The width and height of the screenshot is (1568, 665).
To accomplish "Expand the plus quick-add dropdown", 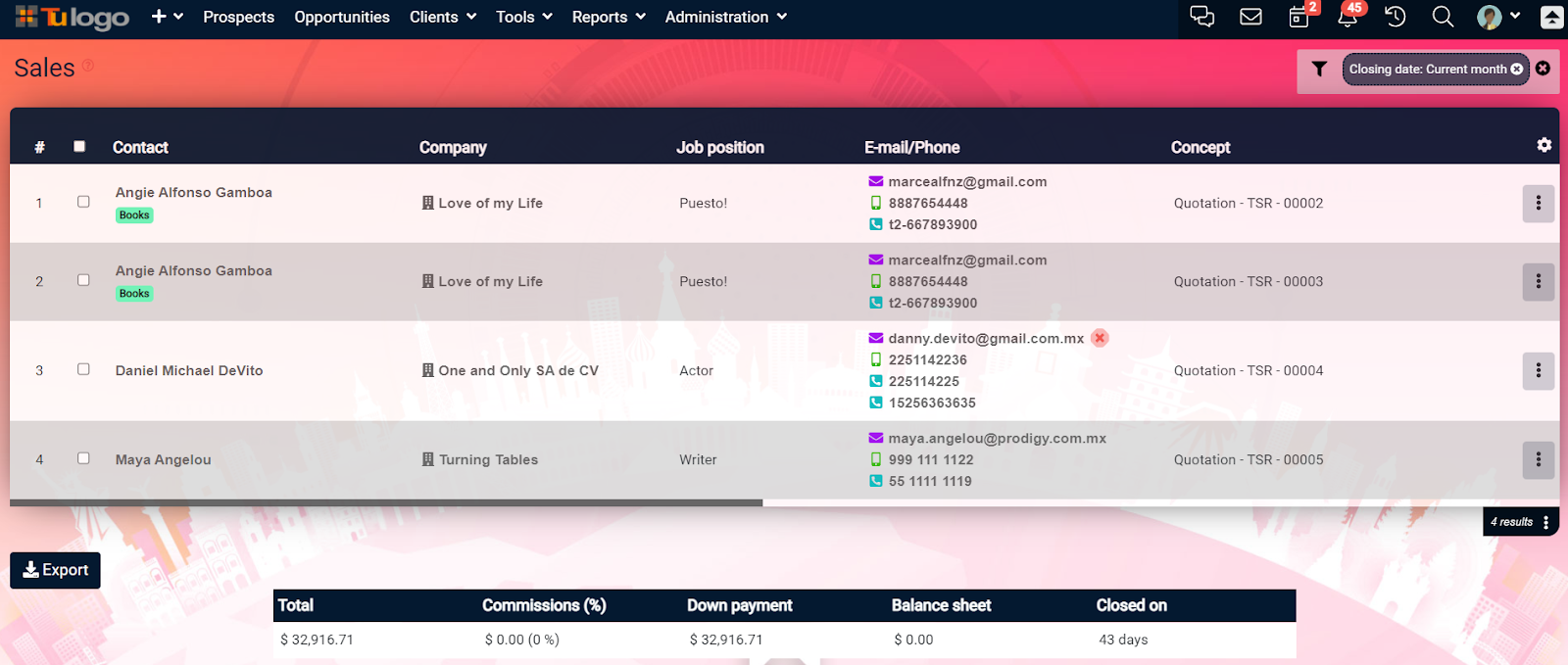I will pos(168,17).
